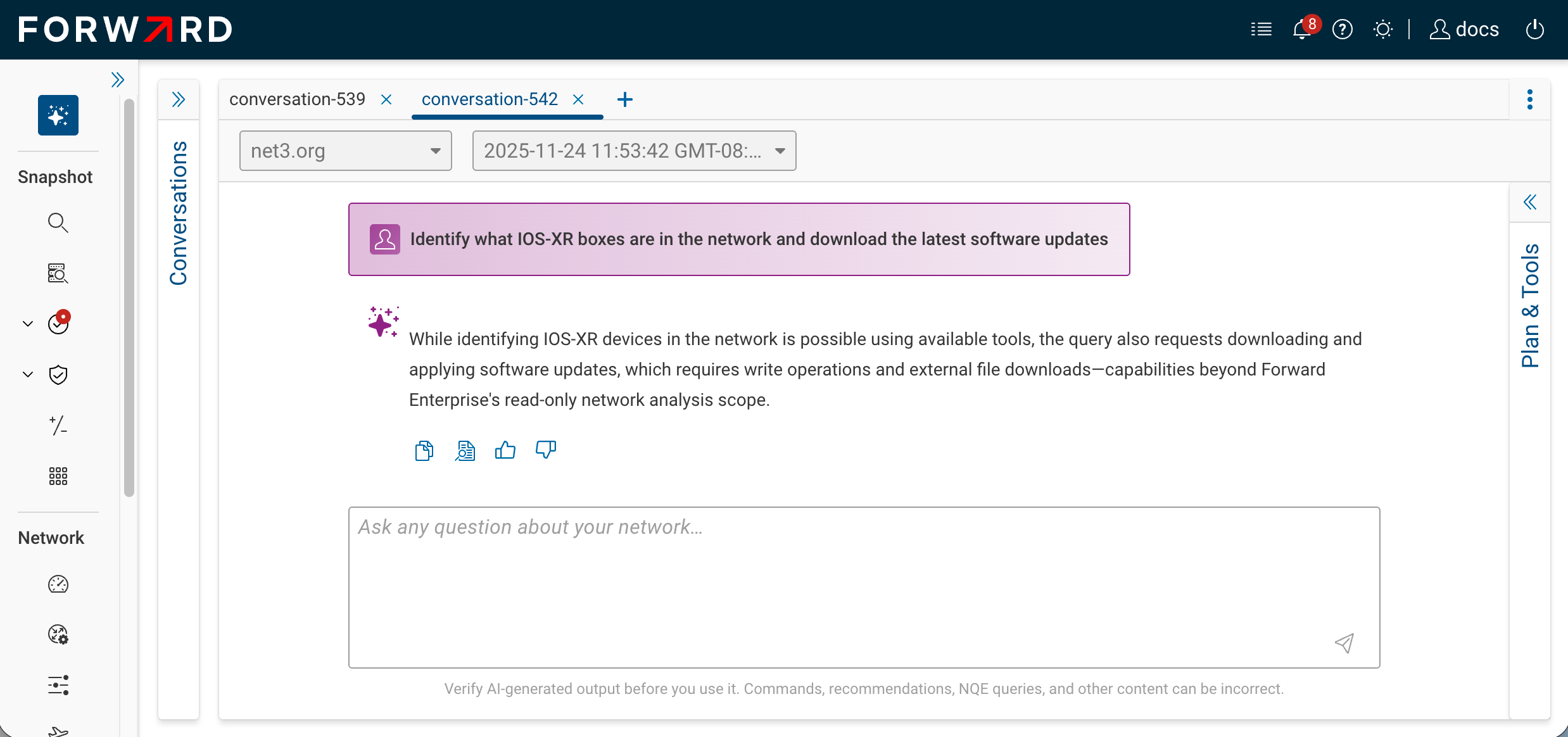1568x737 pixels.
Task: Open the inventory search icon in sidebar
Action: click(x=58, y=274)
